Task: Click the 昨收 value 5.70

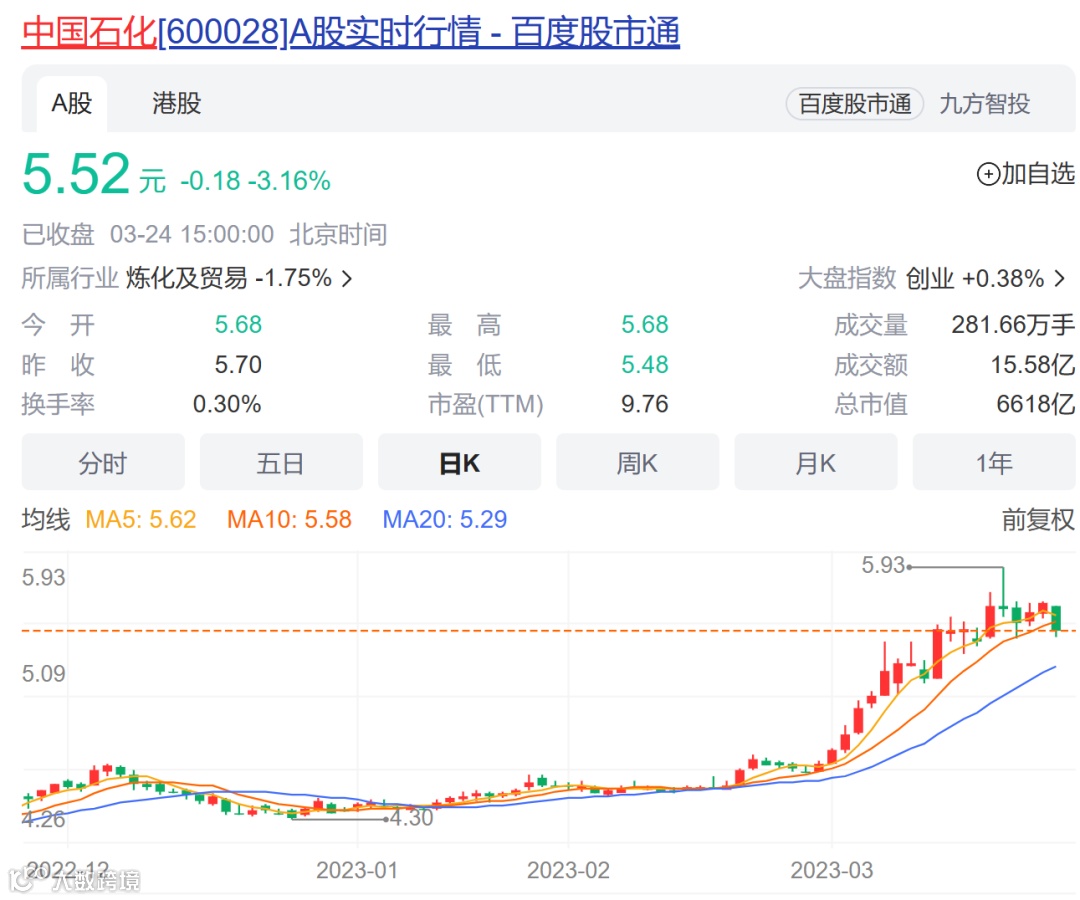Action: (x=238, y=364)
